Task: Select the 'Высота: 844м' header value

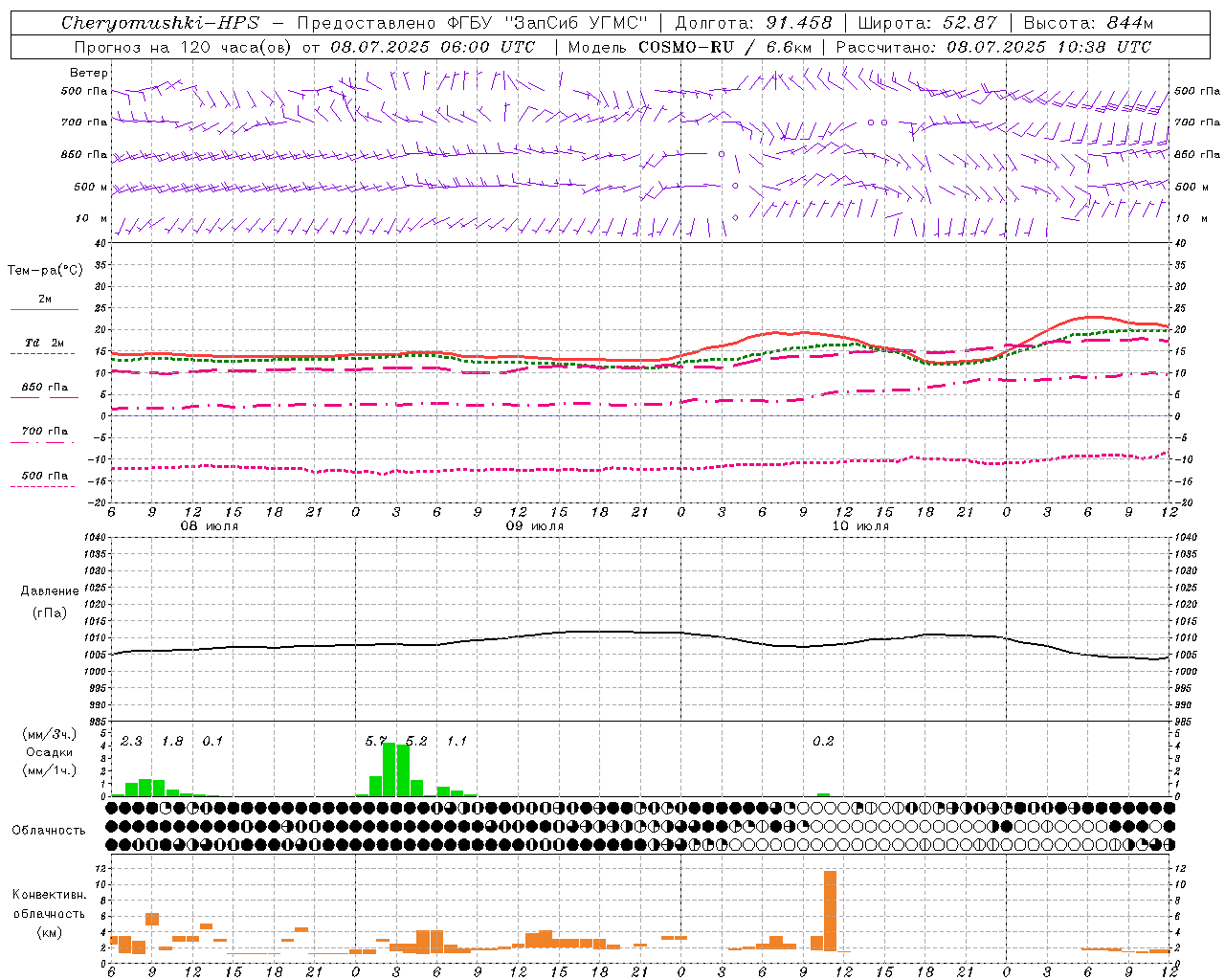Action: (1088, 23)
